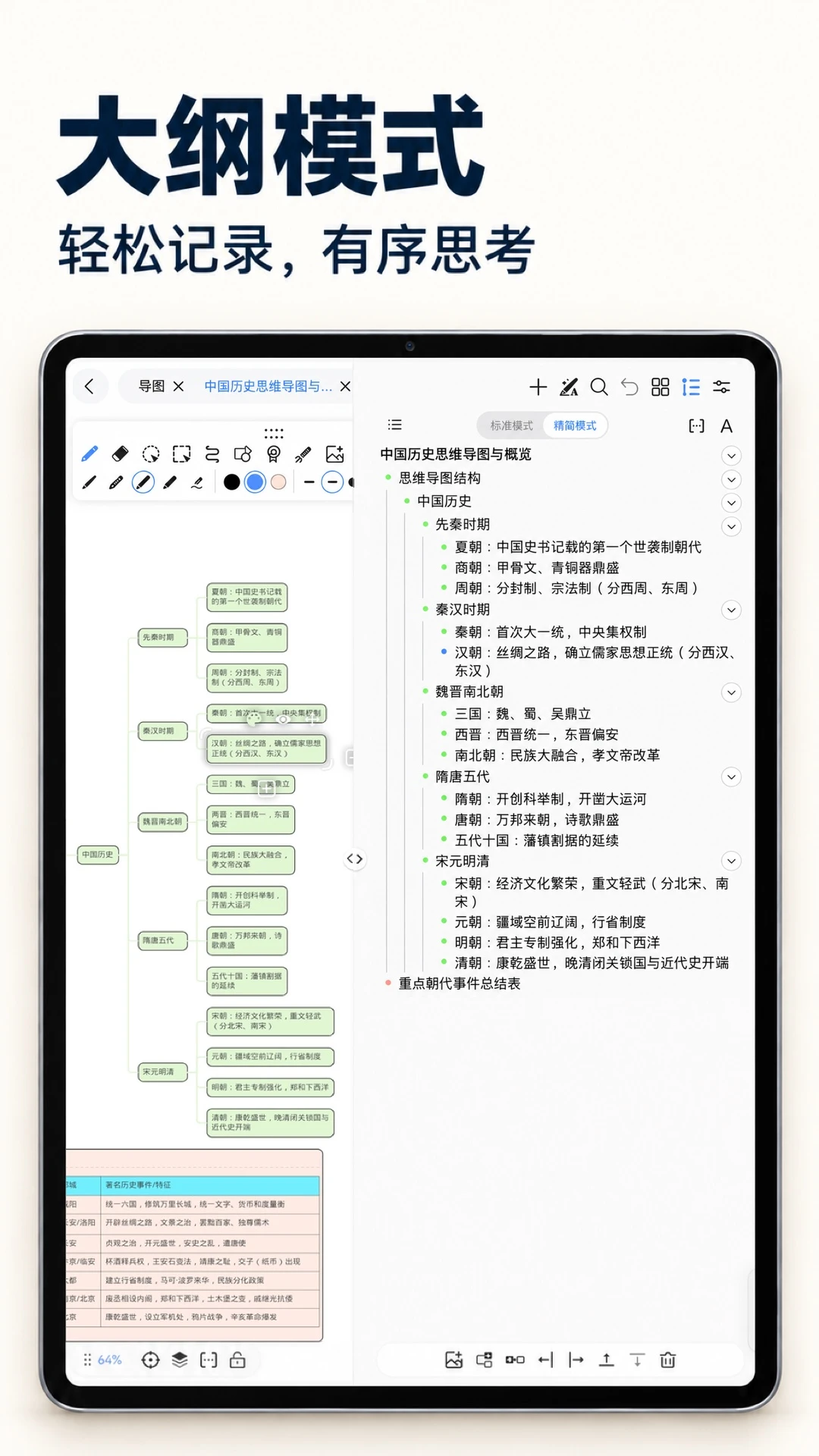The width and height of the screenshot is (819, 1456).
Task: Toggle split panel with the <> handle
Action: click(355, 859)
